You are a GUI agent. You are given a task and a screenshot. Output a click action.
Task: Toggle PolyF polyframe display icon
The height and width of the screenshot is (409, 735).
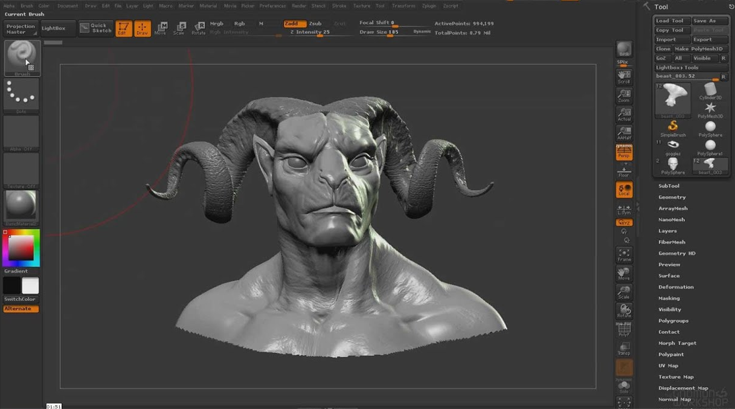point(624,330)
